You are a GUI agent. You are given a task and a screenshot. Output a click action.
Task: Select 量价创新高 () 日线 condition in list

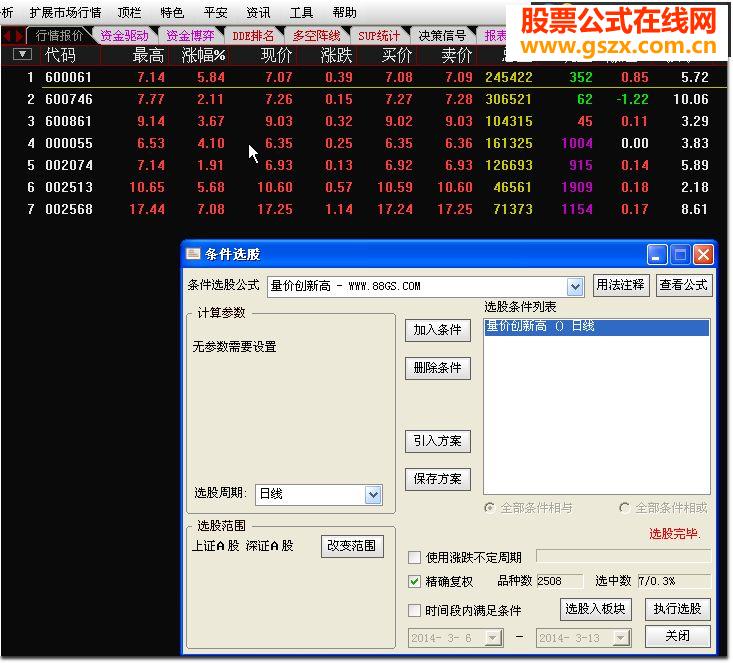[596, 326]
